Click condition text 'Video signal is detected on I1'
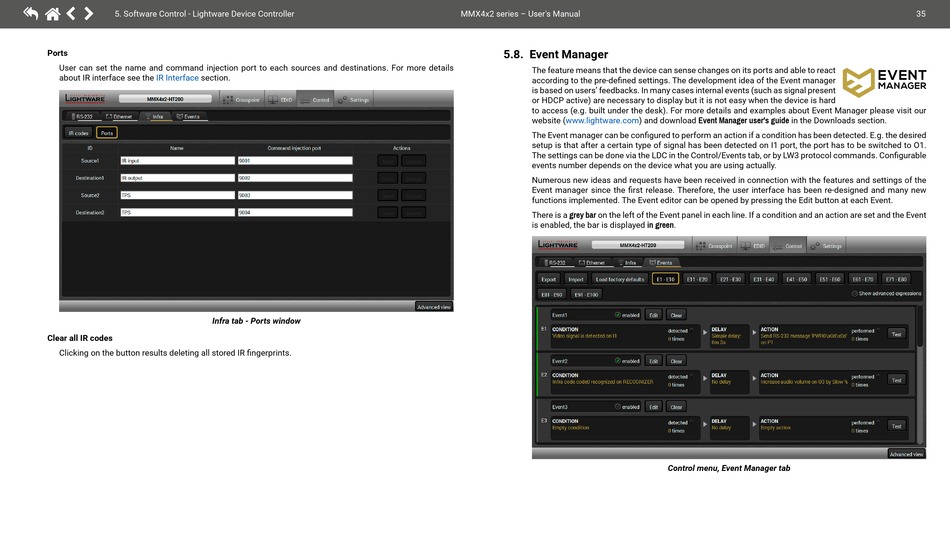950x533 pixels. (x=584, y=336)
